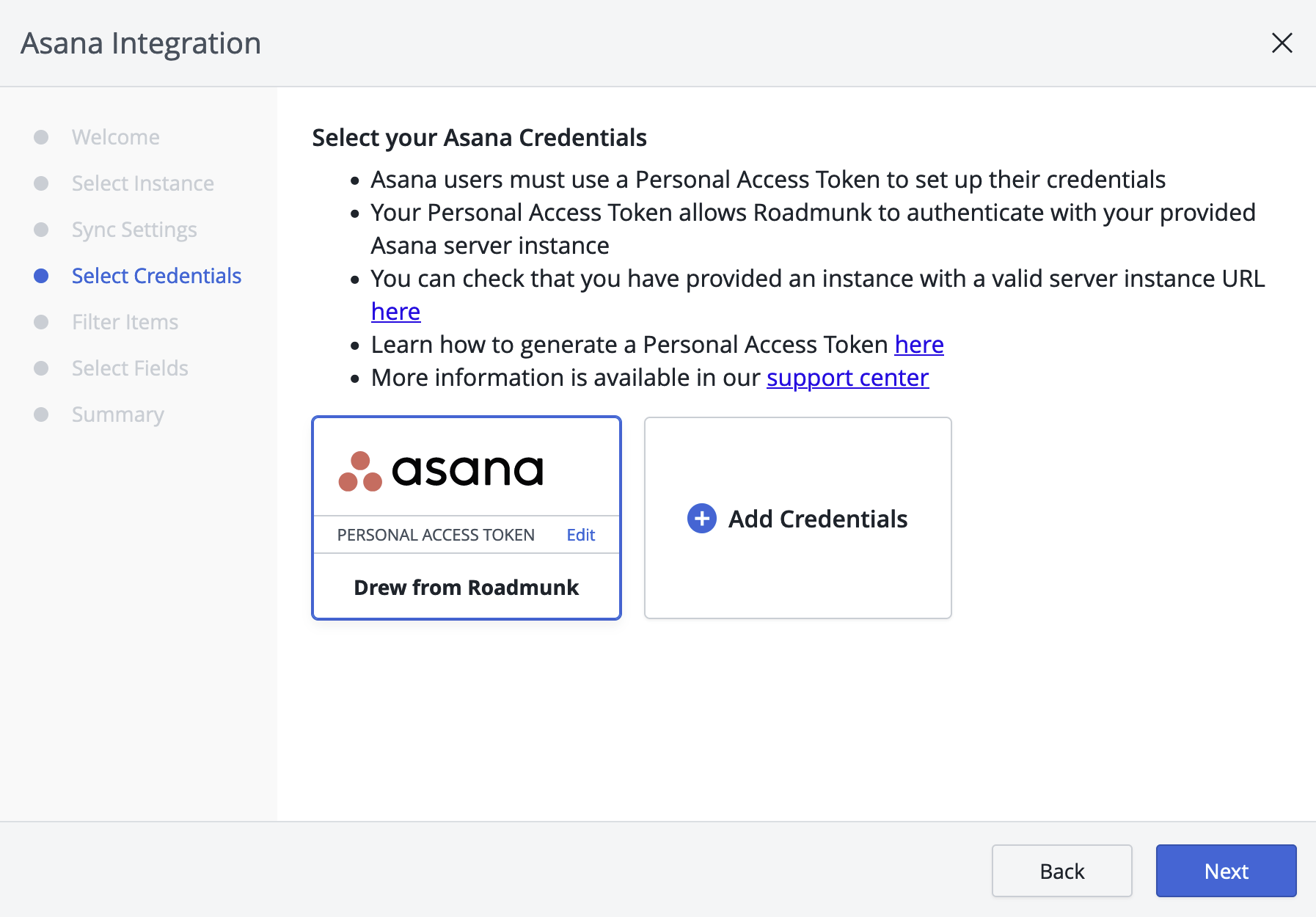Close the Asana Integration dialog
1316x917 pixels.
(1282, 43)
